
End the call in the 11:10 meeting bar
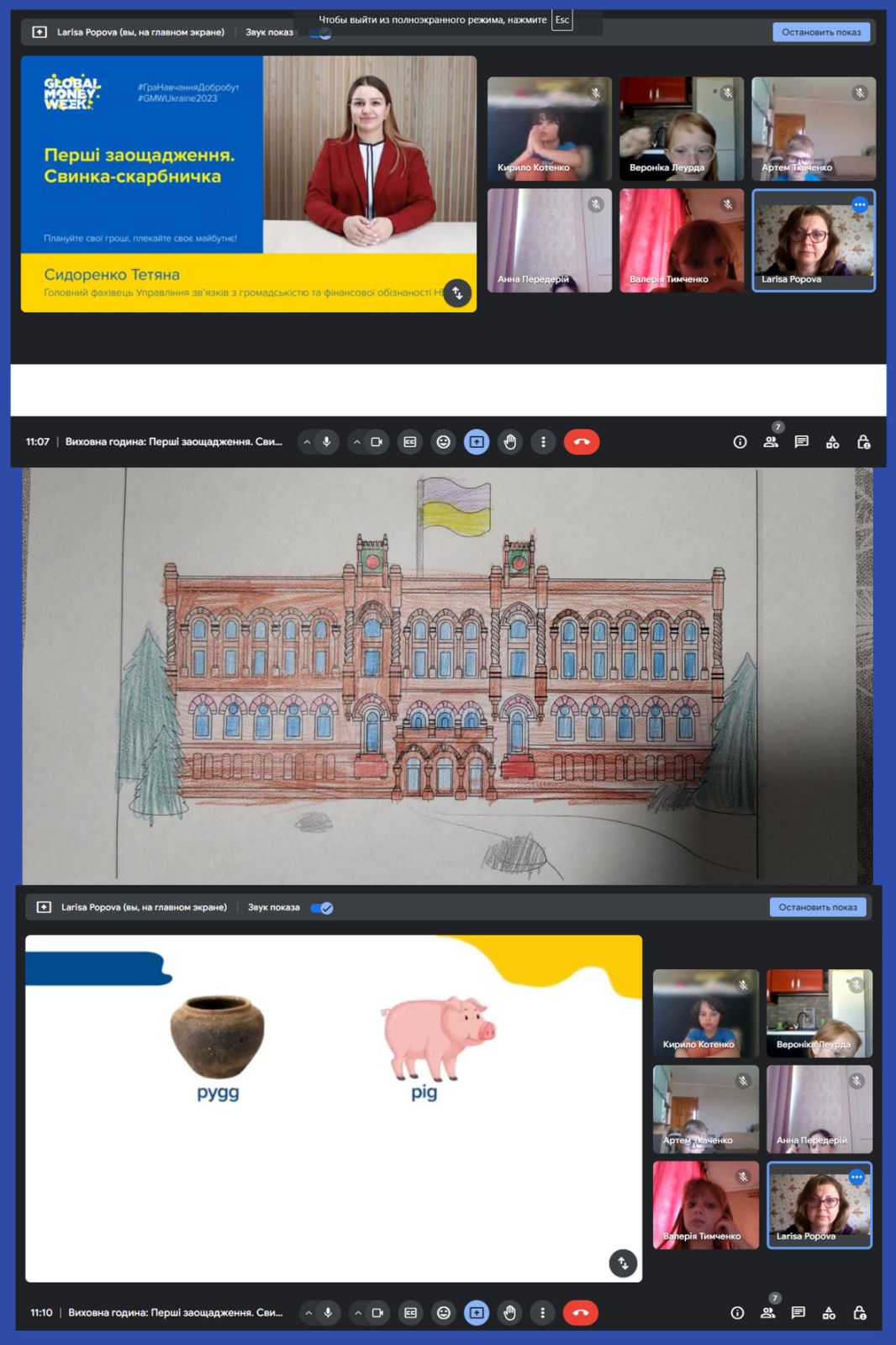pyautogui.click(x=580, y=1312)
